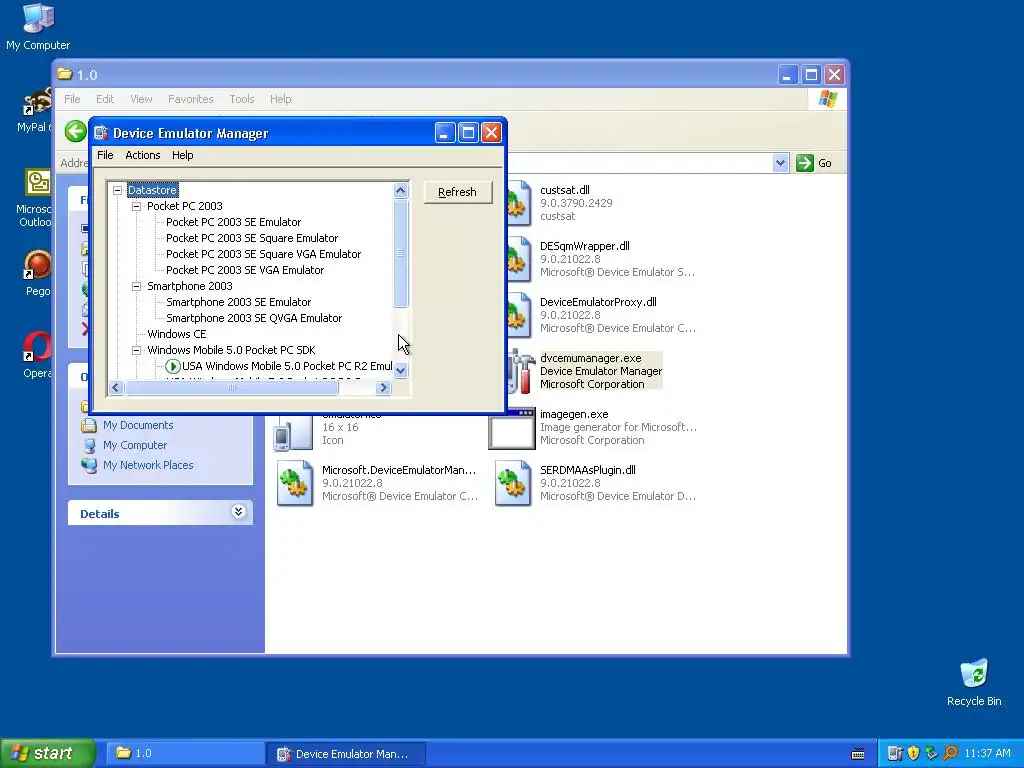
Task: Click the Explorer Back arrow icon
Action: [x=76, y=131]
